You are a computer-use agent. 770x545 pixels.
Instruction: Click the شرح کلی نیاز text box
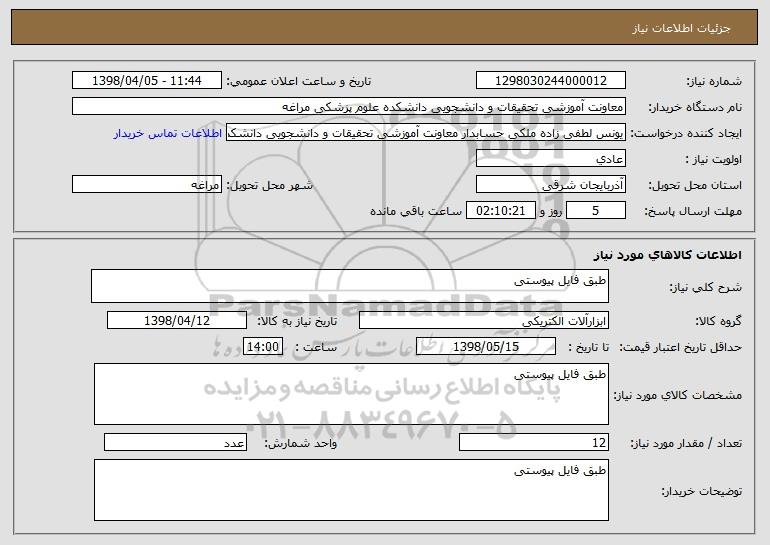point(350,286)
